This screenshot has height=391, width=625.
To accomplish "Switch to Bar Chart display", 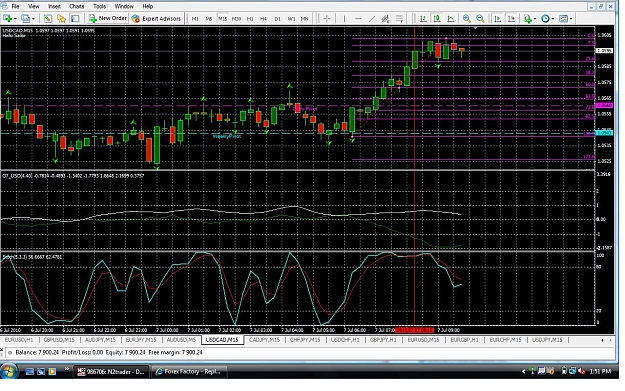I will (423, 18).
